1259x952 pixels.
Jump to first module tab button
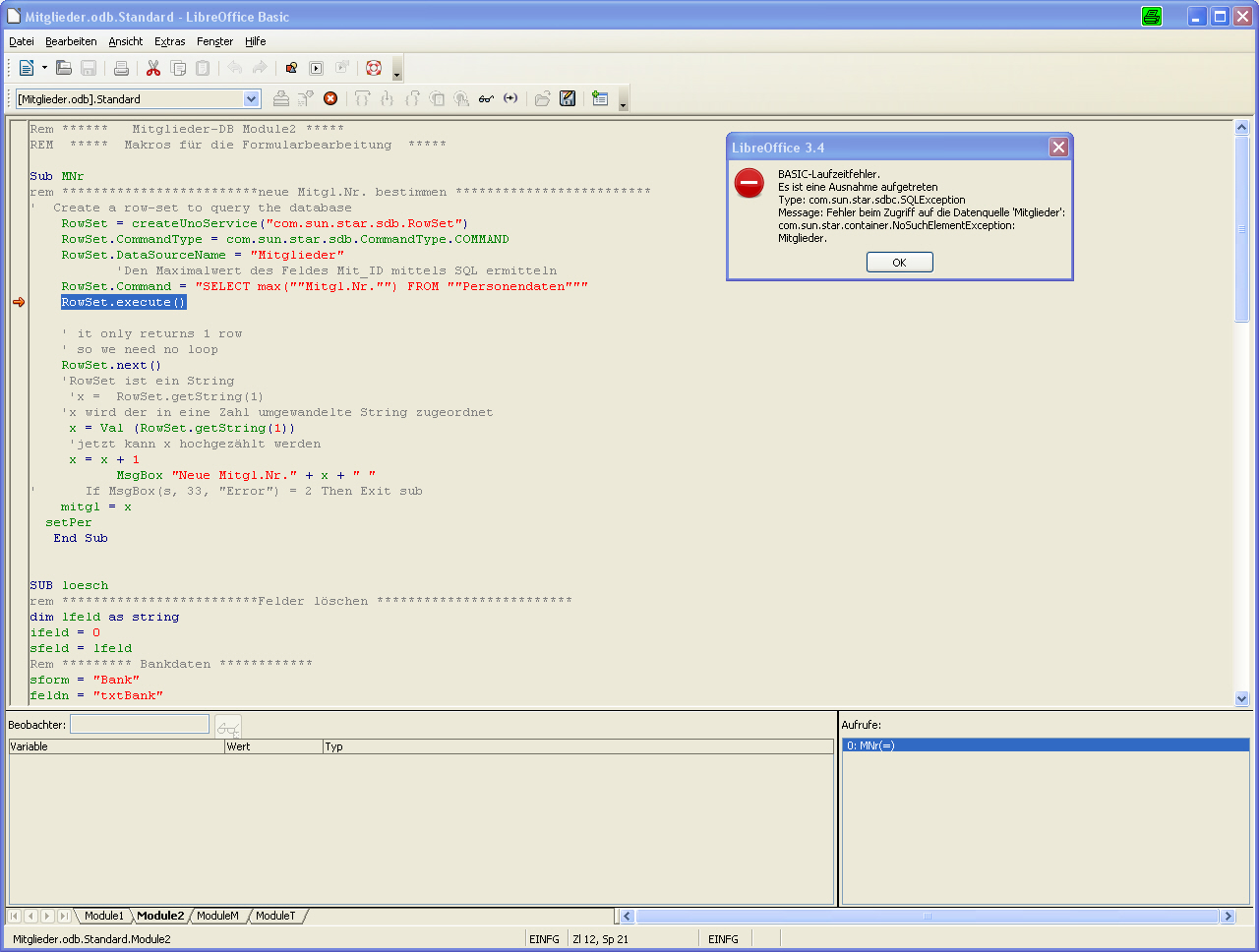(x=14, y=916)
